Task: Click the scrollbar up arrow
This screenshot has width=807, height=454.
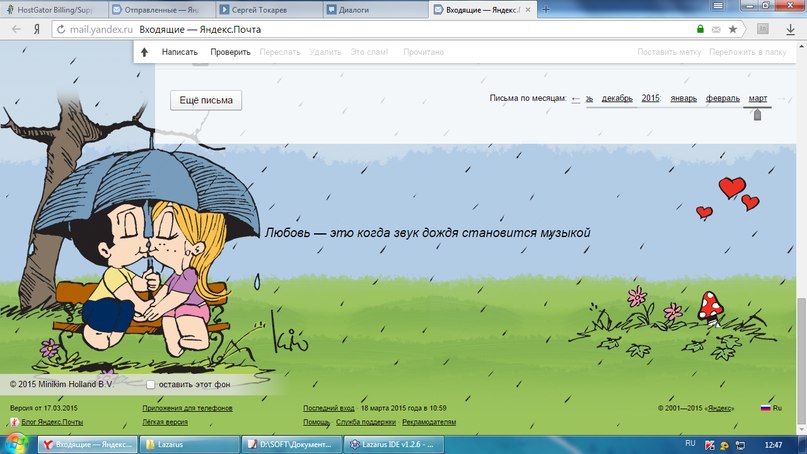Action: (801, 46)
